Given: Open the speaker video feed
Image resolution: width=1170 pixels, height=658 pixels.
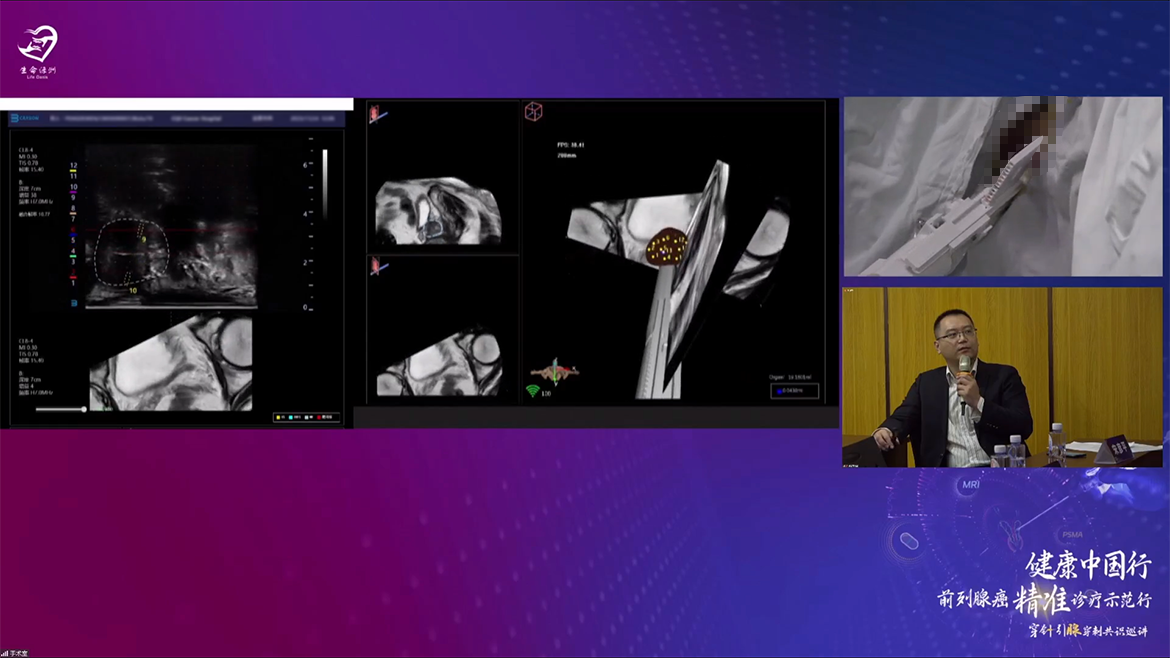Looking at the screenshot, I should [1002, 377].
